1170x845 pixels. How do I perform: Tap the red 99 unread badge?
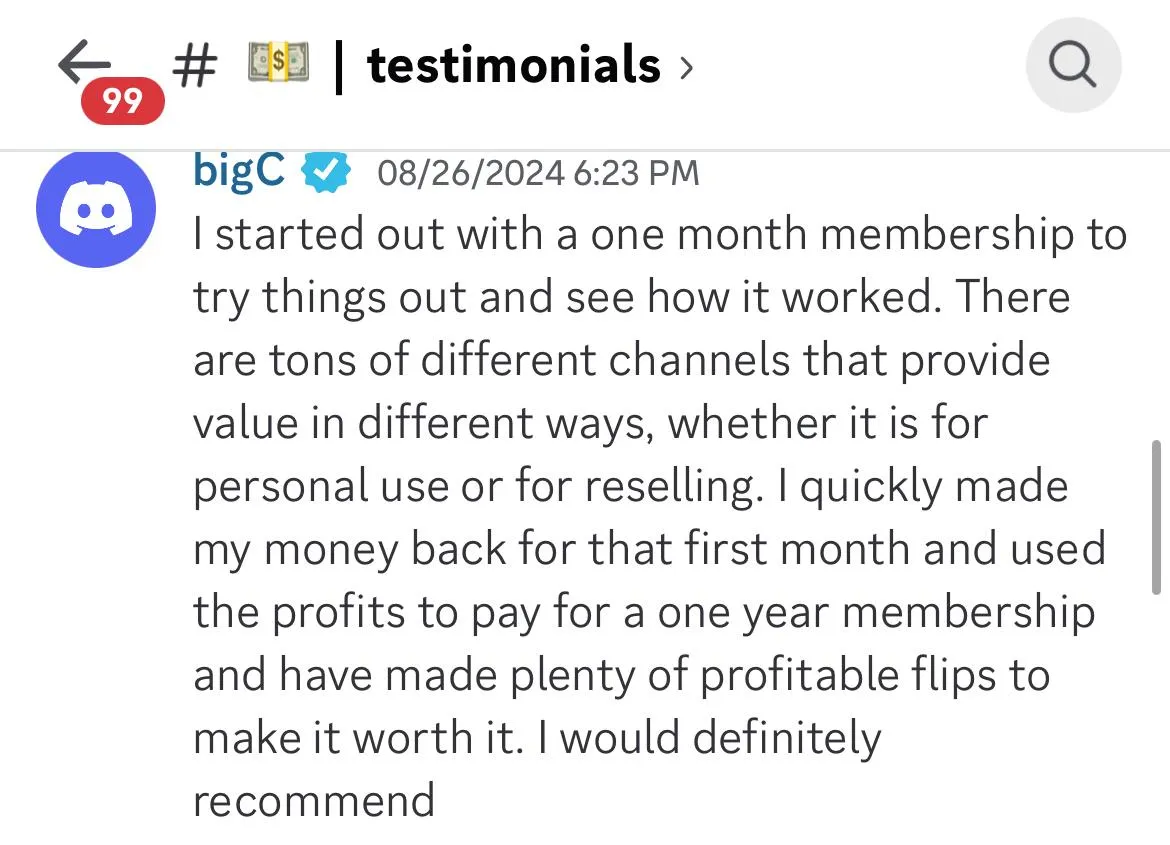coord(122,100)
